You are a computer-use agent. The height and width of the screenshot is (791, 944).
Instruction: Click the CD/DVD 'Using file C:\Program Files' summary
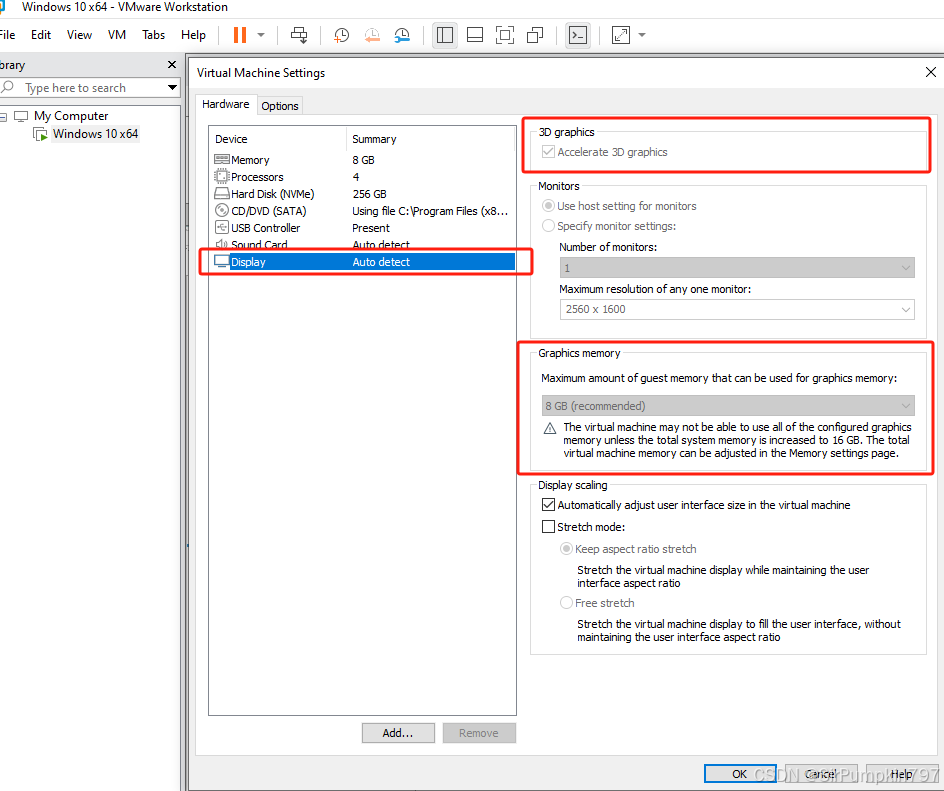pyautogui.click(x=430, y=211)
